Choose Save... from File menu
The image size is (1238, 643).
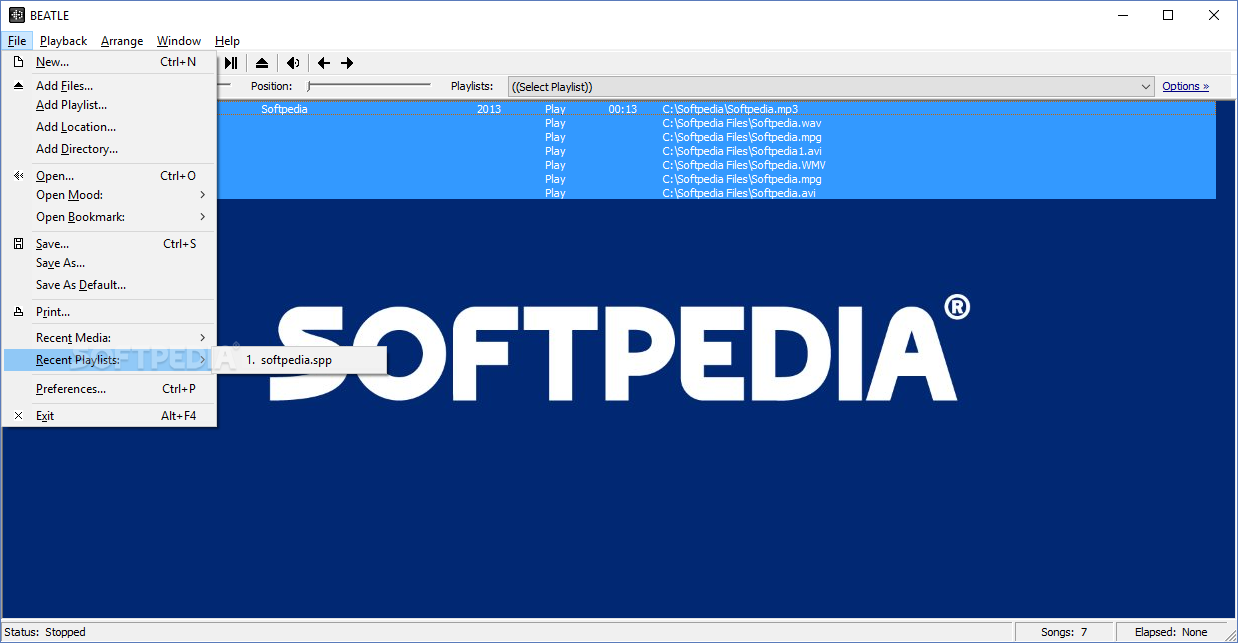(x=109, y=244)
